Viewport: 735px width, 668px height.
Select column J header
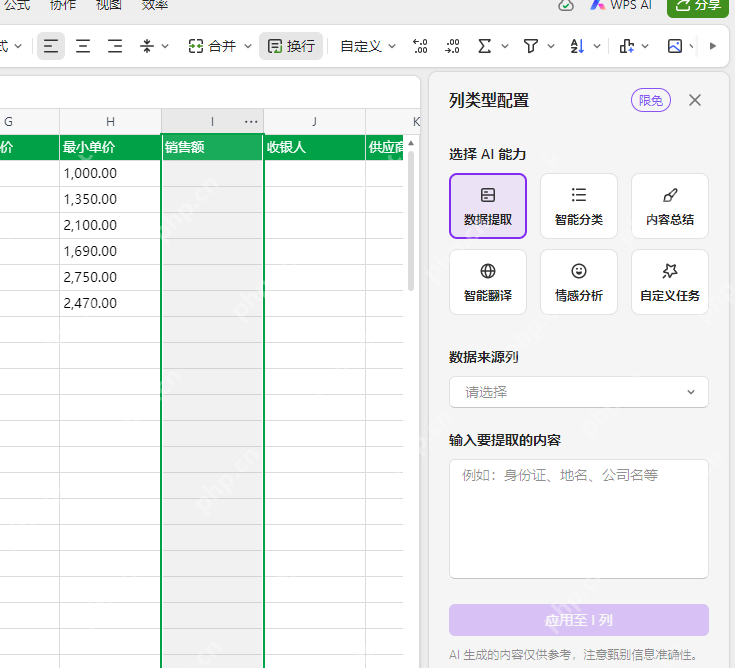[x=314, y=122]
